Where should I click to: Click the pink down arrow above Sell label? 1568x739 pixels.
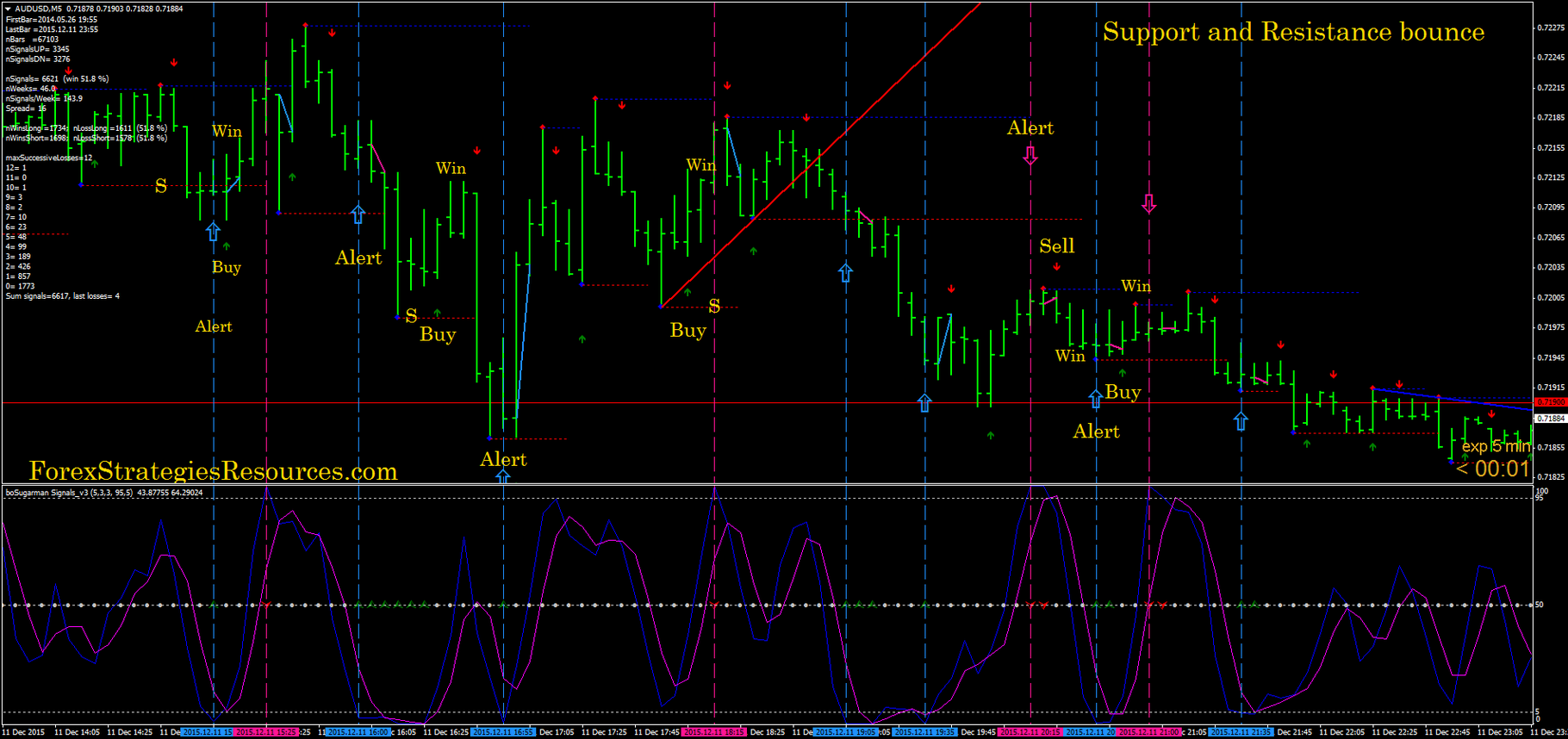point(1148,203)
